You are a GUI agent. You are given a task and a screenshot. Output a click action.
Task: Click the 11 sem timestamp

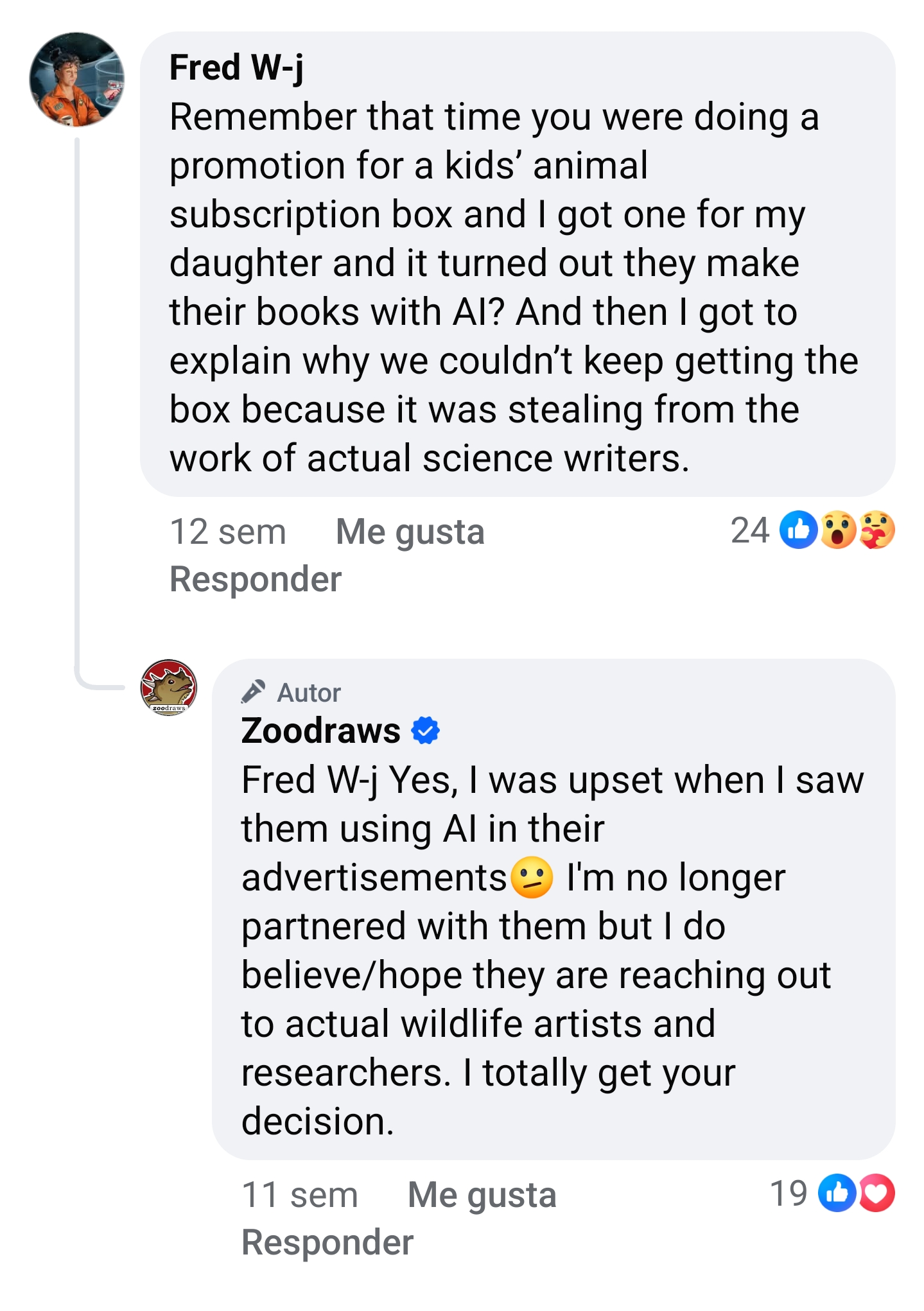[300, 1195]
